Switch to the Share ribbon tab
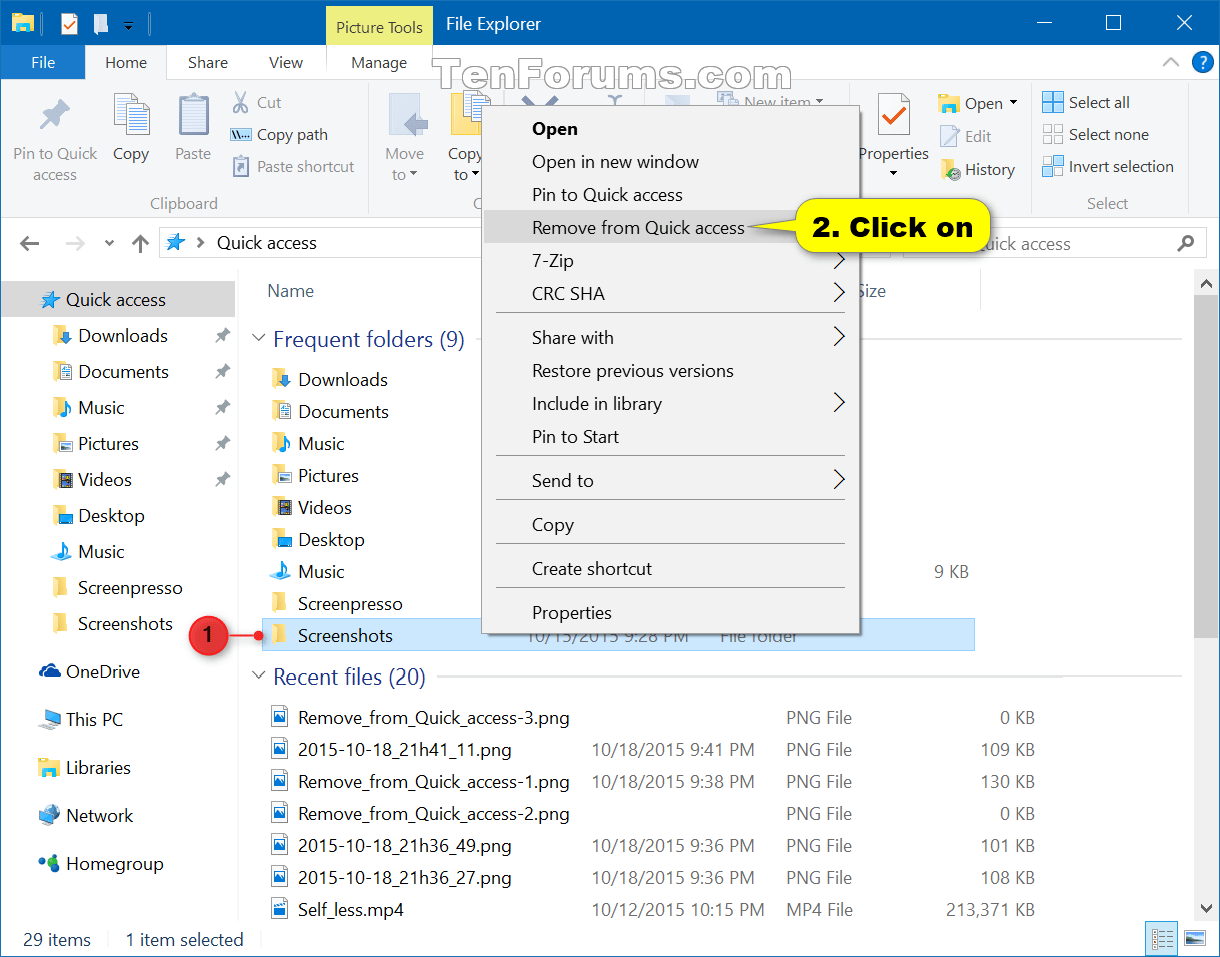This screenshot has height=957, width=1220. point(208,62)
